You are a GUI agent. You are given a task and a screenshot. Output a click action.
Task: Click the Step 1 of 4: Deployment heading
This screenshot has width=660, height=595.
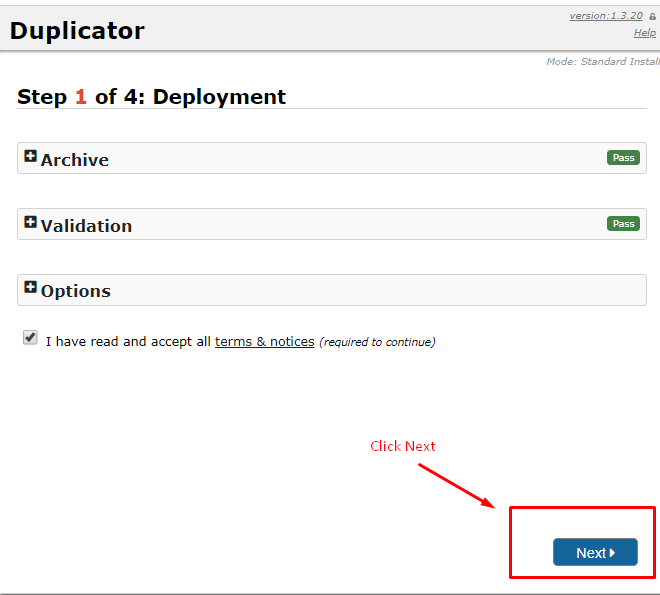(152, 97)
